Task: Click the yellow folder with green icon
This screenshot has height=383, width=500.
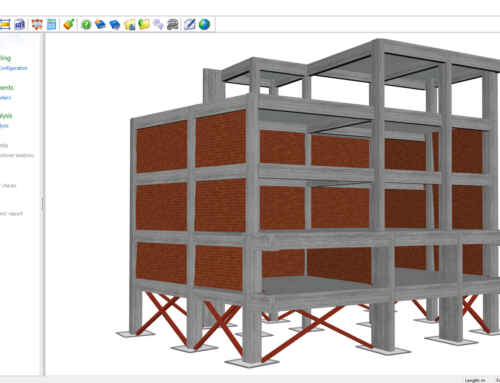Action: 144,24
